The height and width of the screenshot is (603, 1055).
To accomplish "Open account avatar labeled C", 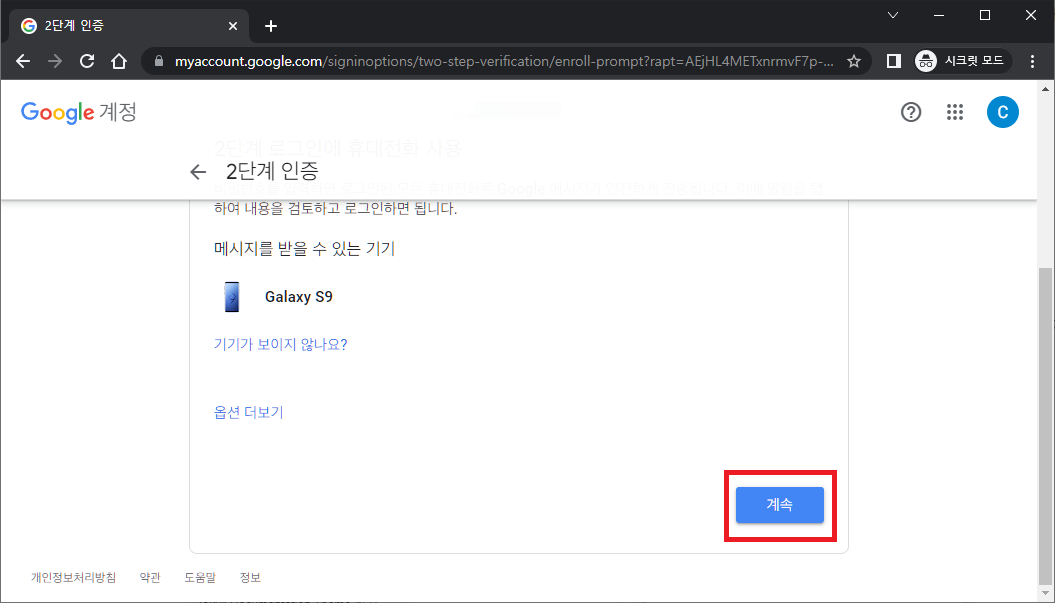I will pyautogui.click(x=1003, y=112).
